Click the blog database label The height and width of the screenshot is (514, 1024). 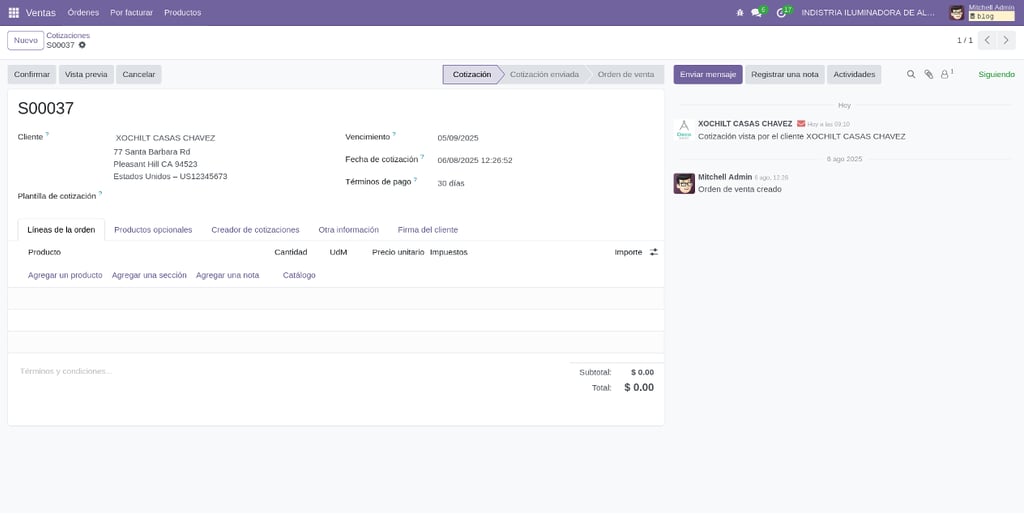[x=991, y=16]
